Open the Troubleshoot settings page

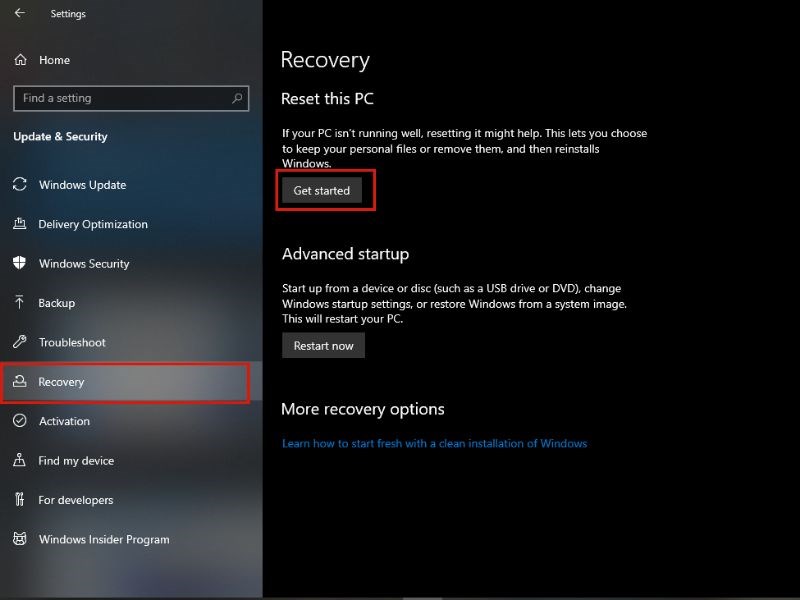[72, 342]
